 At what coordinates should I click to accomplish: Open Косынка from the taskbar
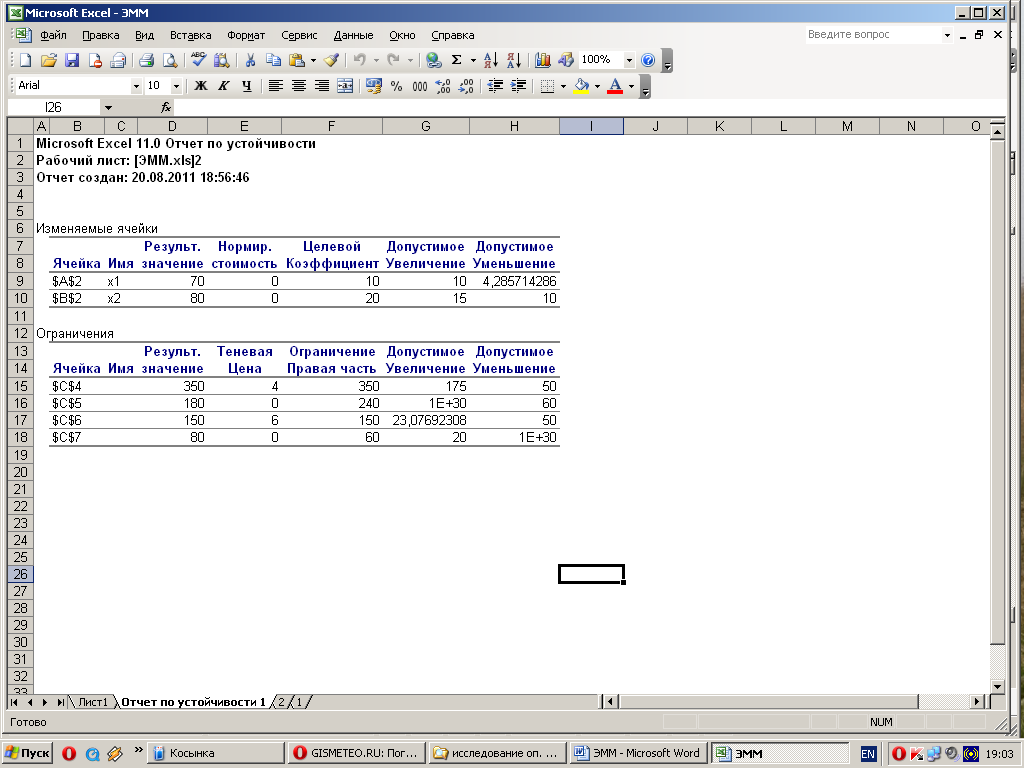[216, 753]
